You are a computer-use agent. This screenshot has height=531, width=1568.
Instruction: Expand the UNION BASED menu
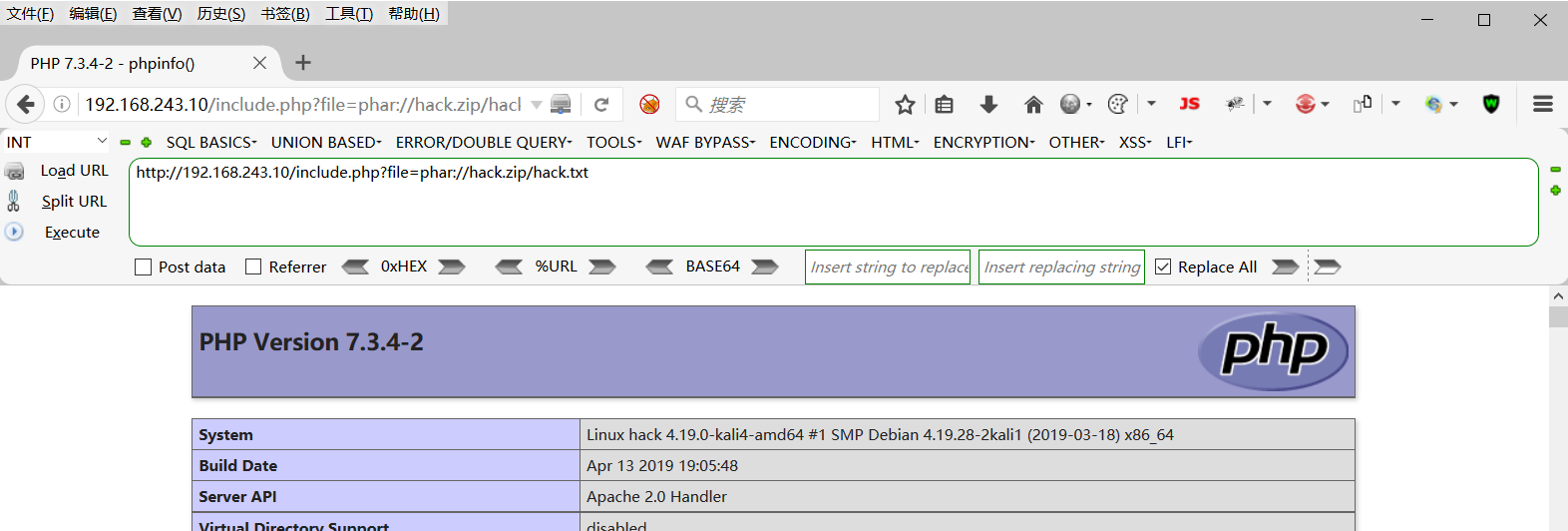tap(326, 142)
